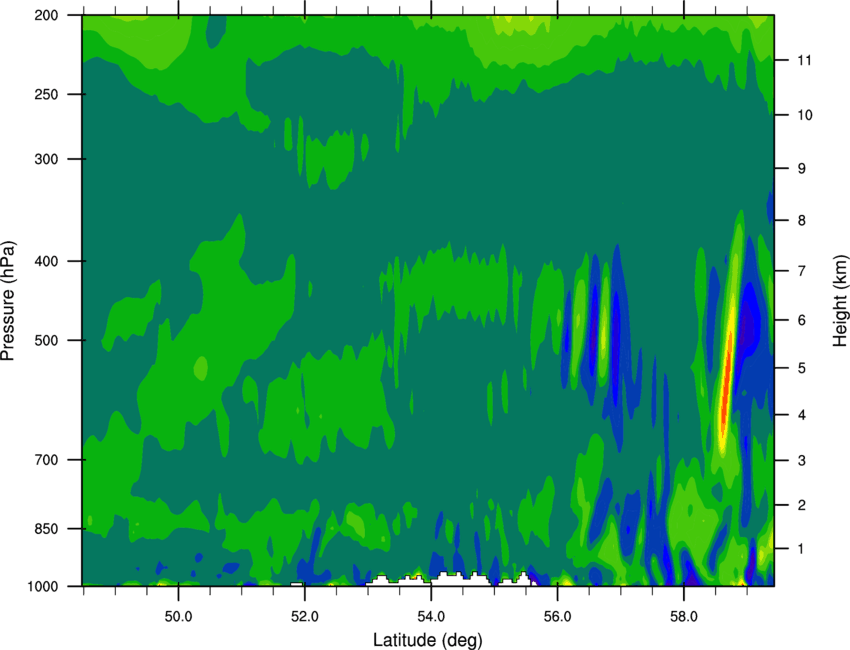Click the 5 km height label

(802, 368)
